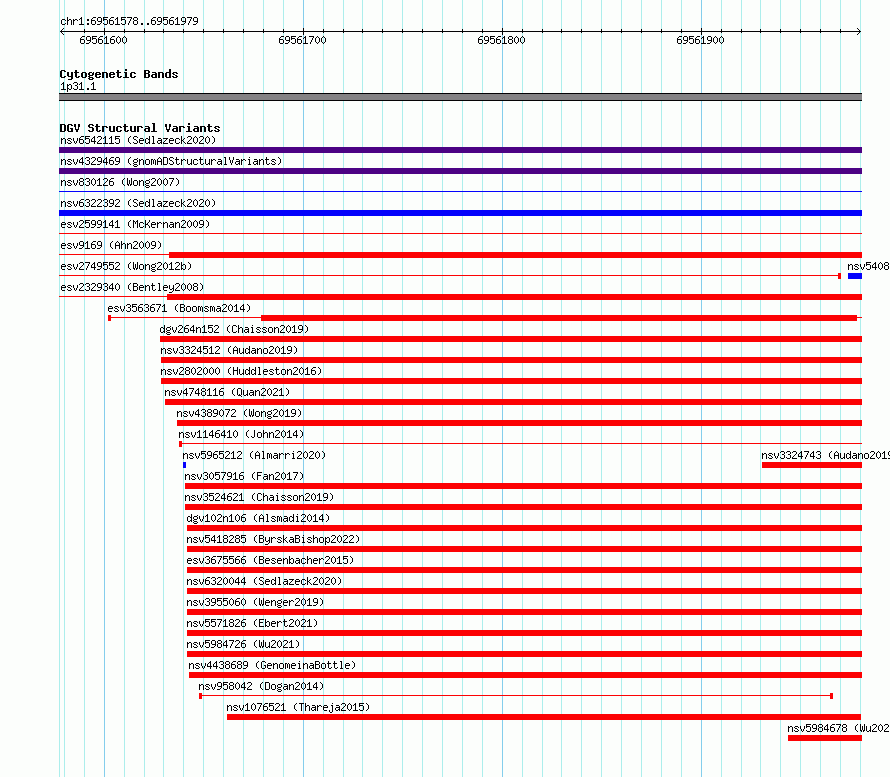Click the gray 1p31.1 cytogenetic band
The height and width of the screenshot is (777, 890).
(x=460, y=97)
